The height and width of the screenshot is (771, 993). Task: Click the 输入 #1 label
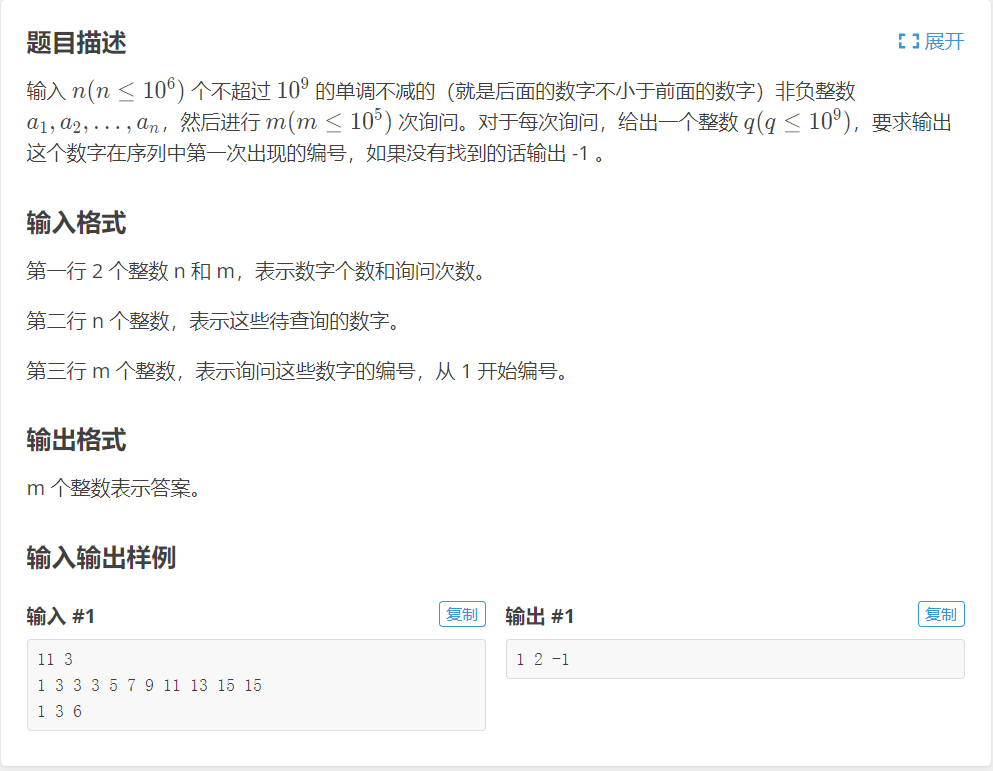click(61, 616)
